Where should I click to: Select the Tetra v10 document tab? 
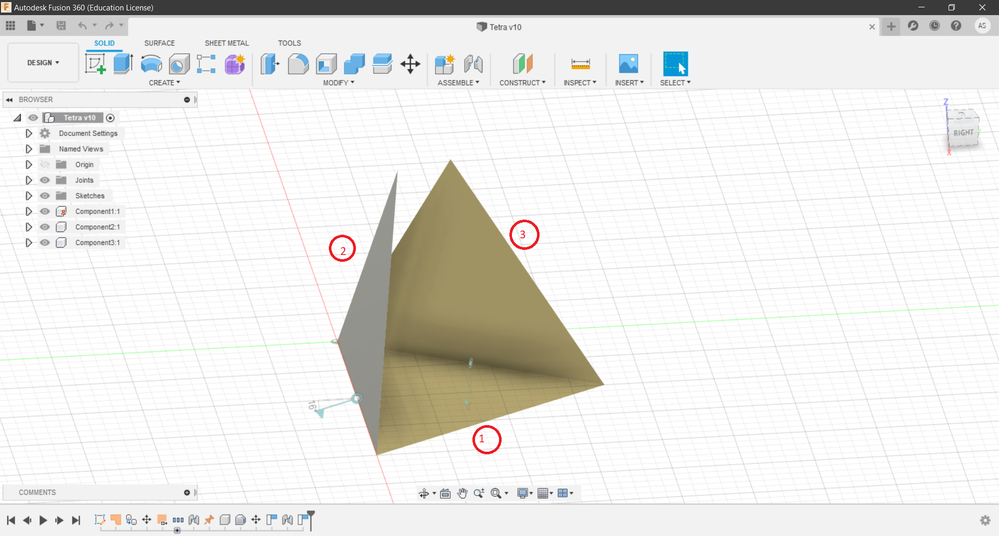[500, 27]
